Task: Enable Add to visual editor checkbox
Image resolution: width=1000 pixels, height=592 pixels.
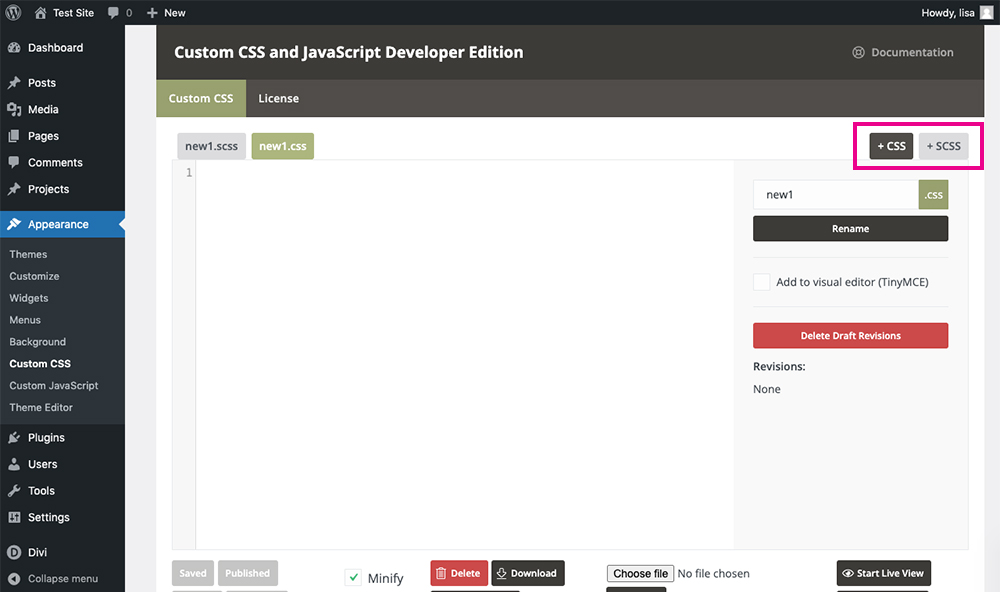Action: point(761,282)
